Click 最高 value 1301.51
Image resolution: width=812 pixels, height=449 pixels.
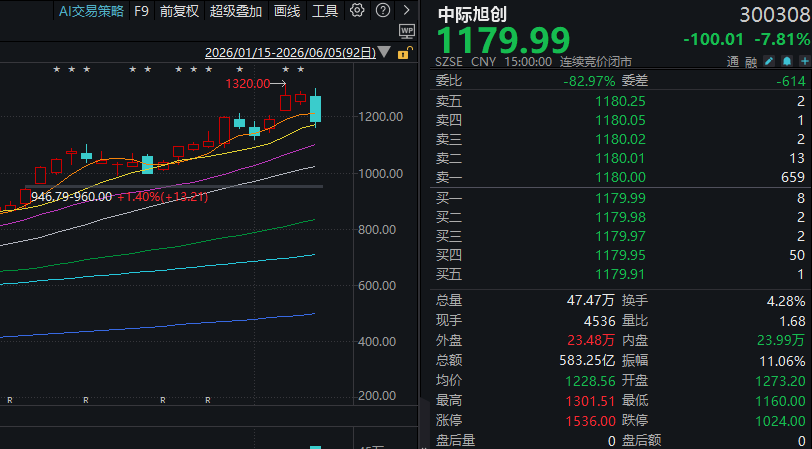(590, 401)
